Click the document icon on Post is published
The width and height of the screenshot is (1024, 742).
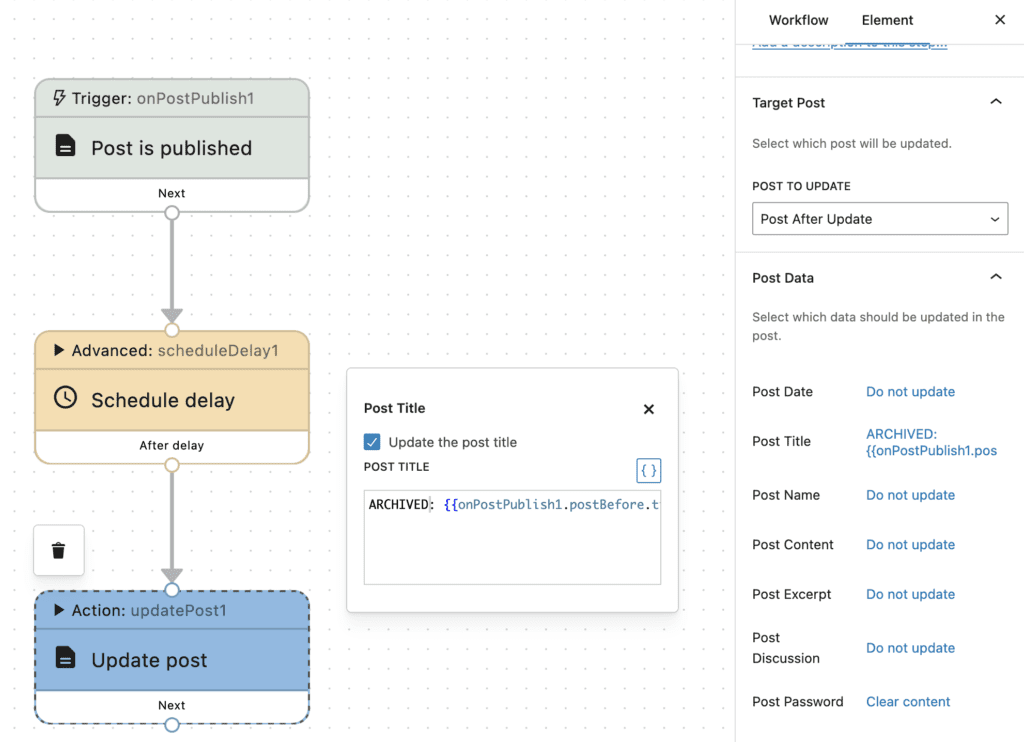pos(65,147)
